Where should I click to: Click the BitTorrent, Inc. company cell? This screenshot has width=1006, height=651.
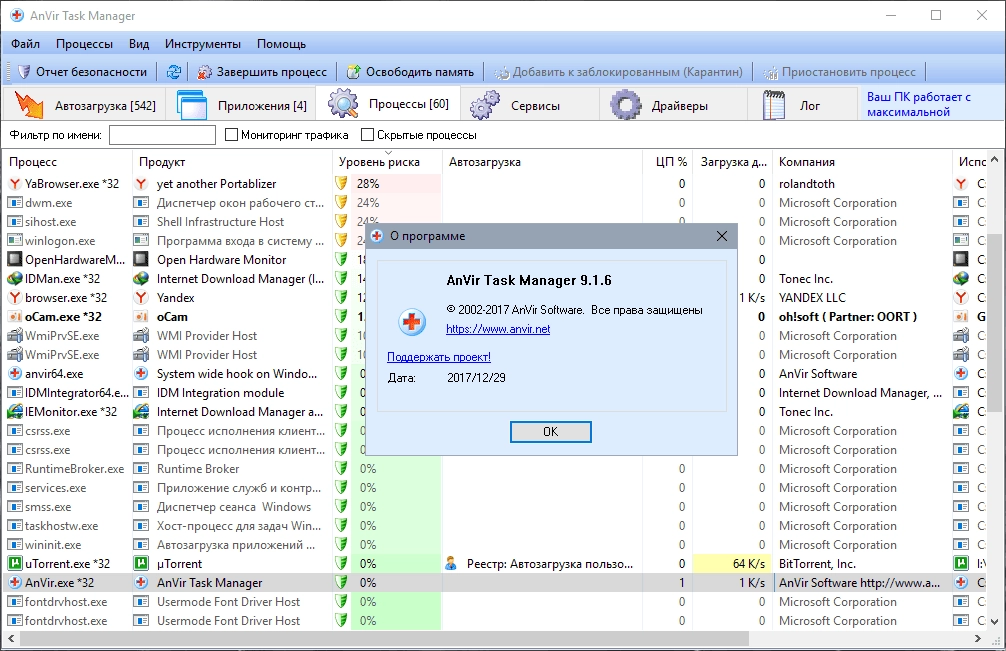[862, 564]
